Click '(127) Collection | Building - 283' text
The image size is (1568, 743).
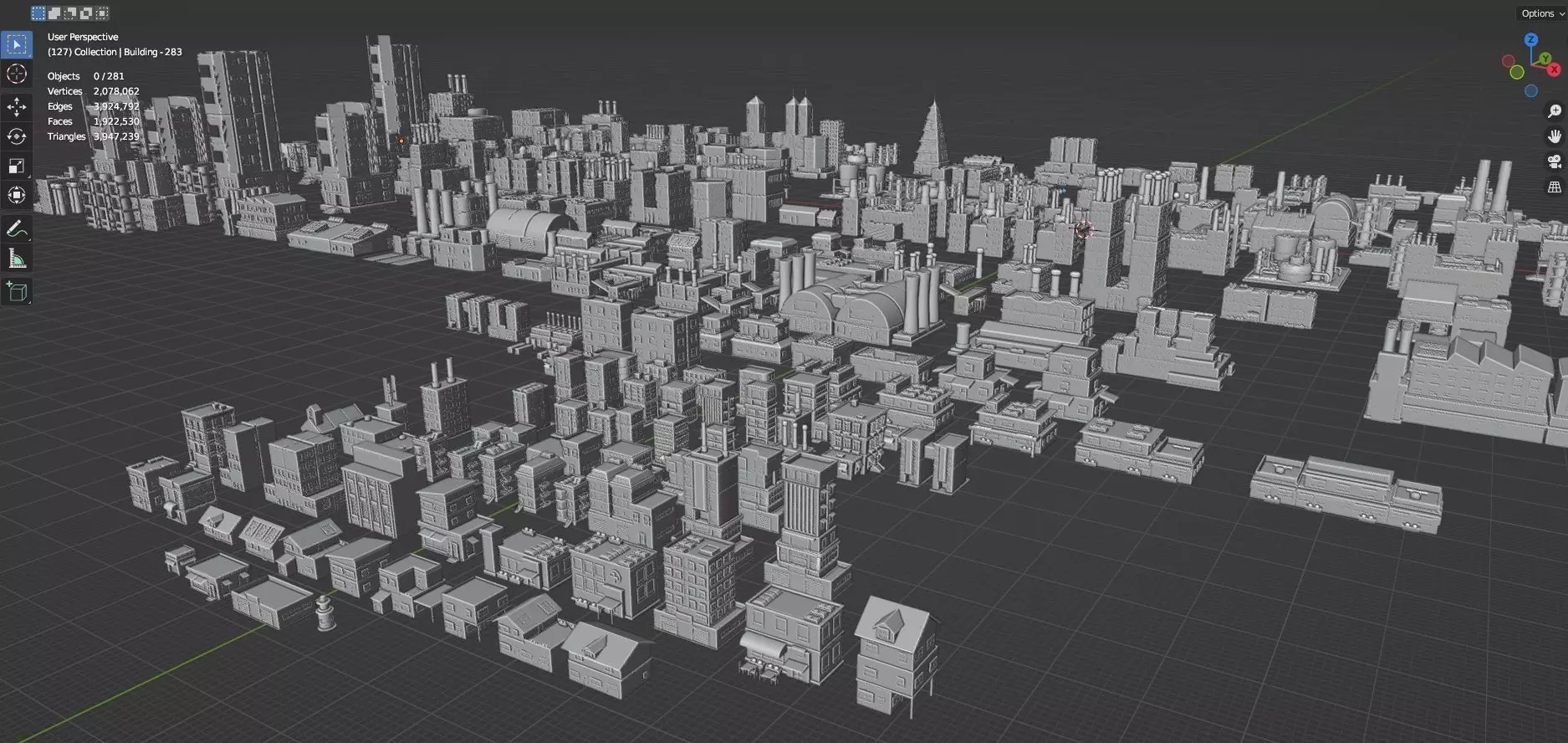pyautogui.click(x=115, y=52)
